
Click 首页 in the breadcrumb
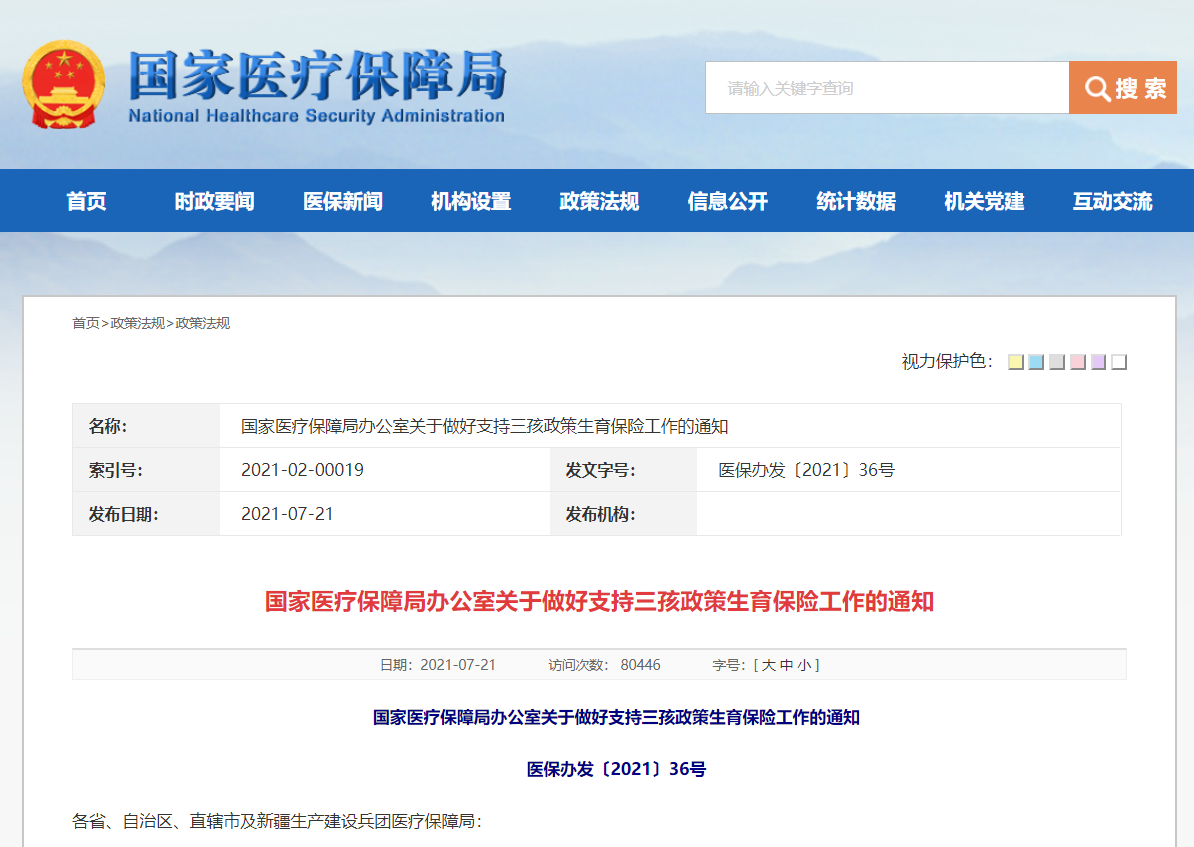point(85,323)
